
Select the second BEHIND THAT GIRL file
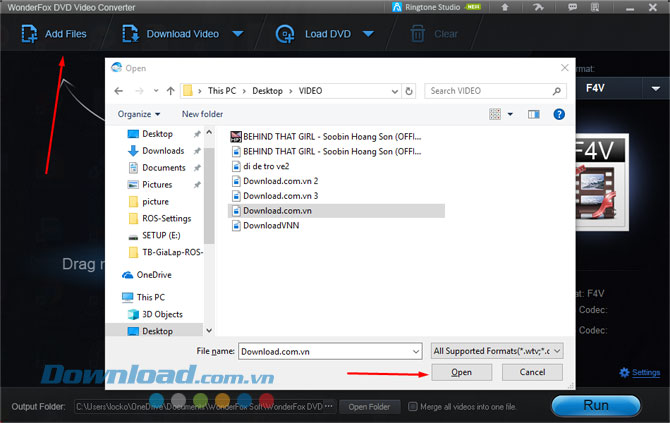pos(326,152)
